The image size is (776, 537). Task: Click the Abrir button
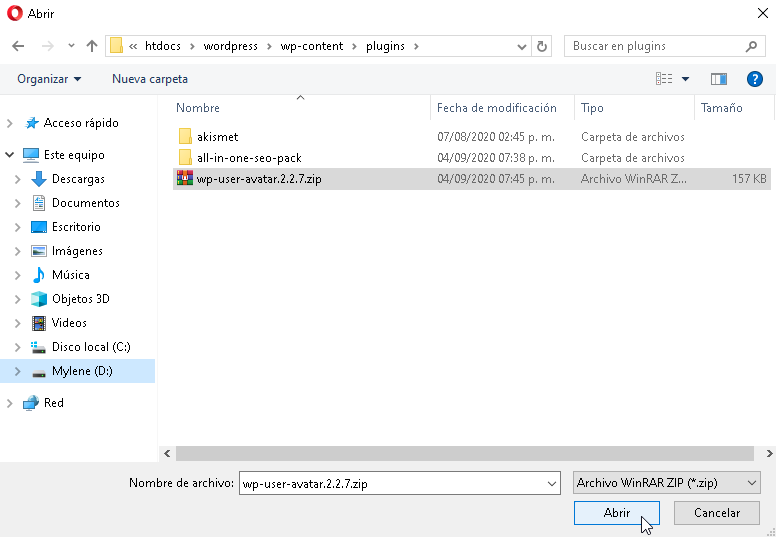click(x=617, y=513)
